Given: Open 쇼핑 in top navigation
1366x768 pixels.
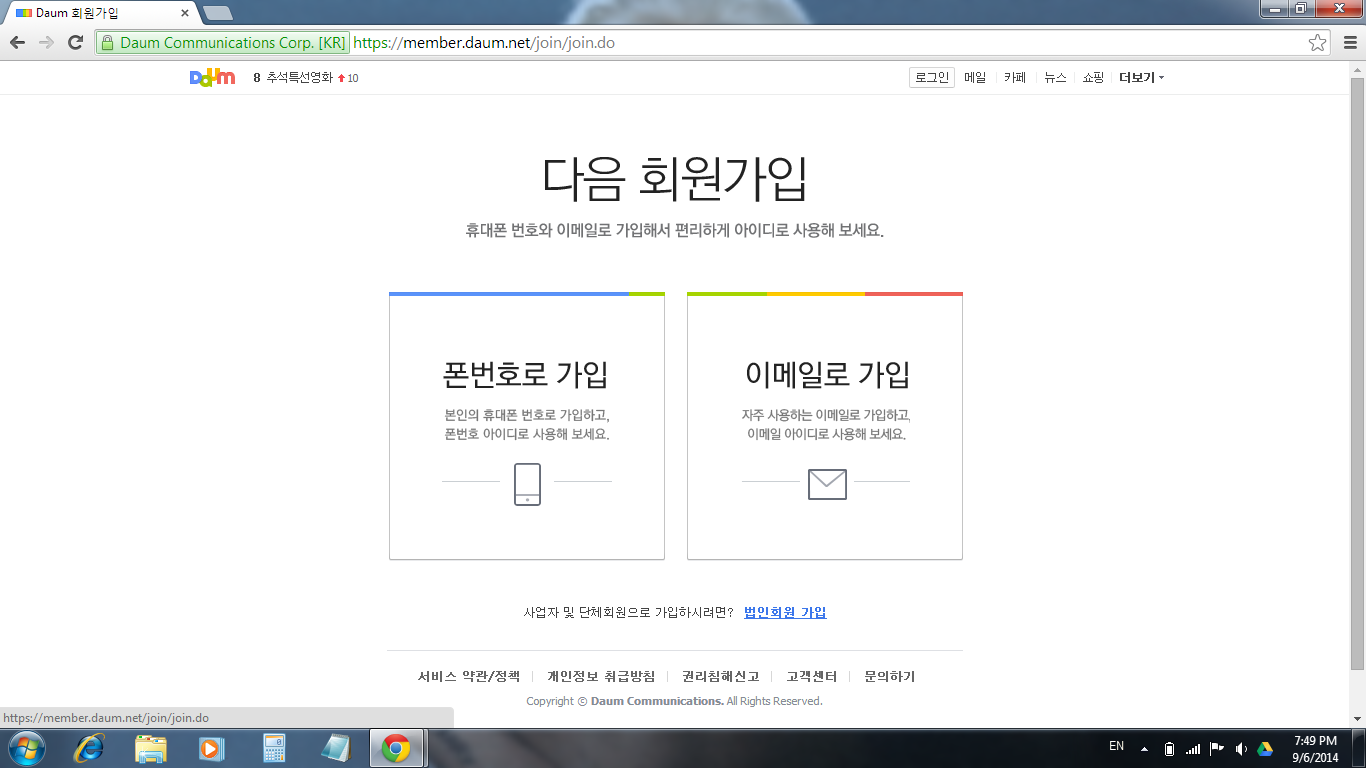Looking at the screenshot, I should (x=1093, y=77).
